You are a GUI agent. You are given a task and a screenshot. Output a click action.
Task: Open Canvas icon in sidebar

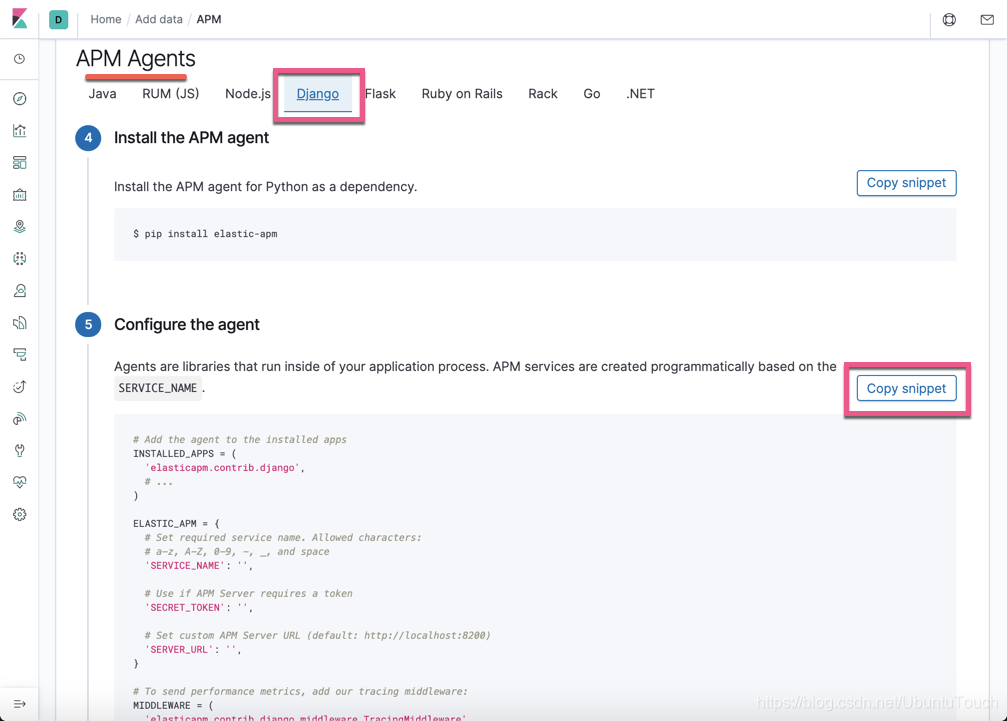(20, 195)
